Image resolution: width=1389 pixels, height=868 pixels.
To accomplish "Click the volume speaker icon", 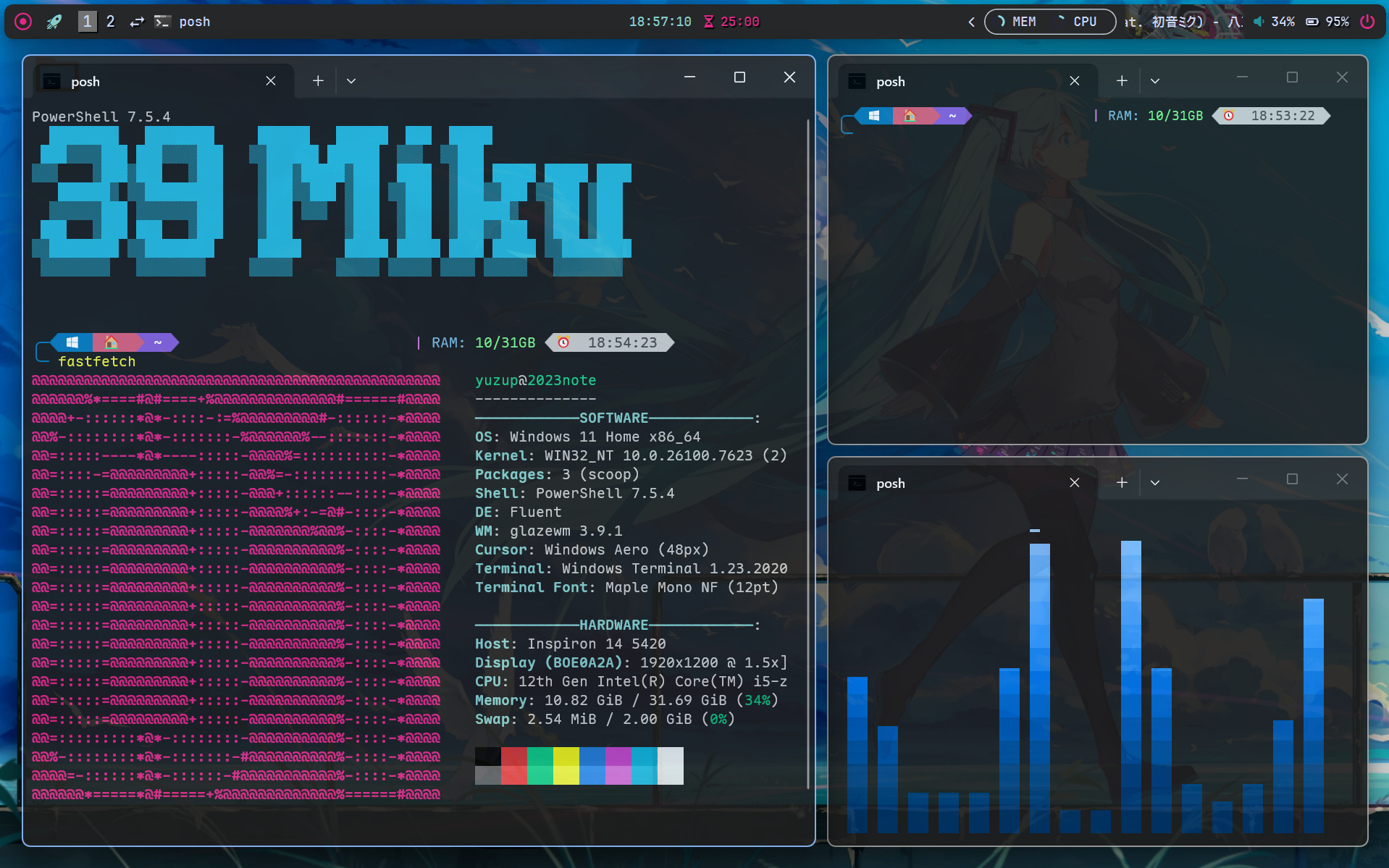I will 1259,22.
